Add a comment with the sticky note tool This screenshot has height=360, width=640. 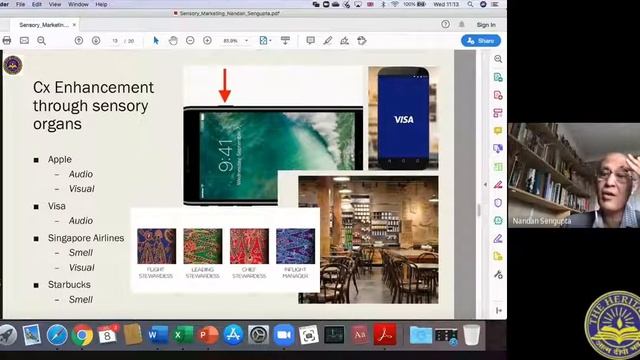[x=311, y=40]
